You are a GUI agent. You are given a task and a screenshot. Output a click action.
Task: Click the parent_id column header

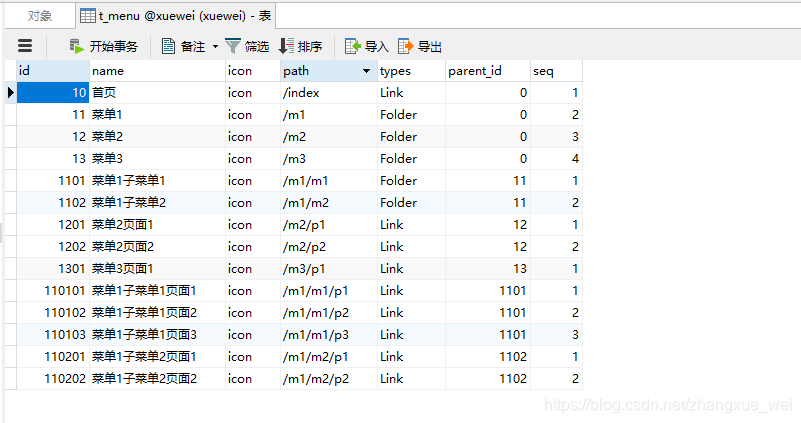coord(488,71)
